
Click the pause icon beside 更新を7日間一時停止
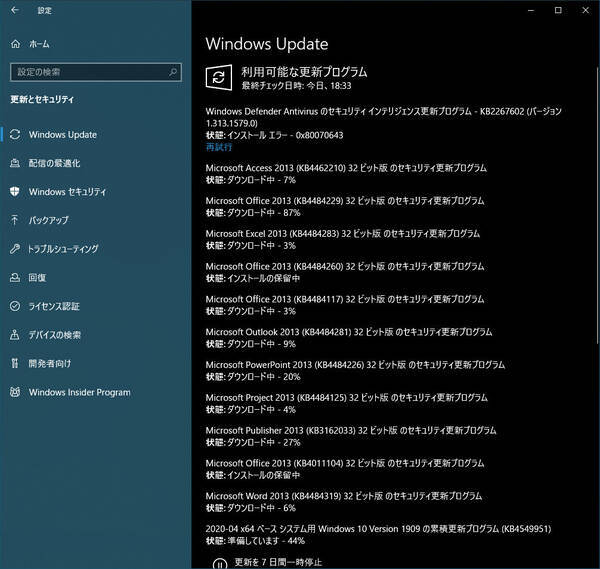pyautogui.click(x=219, y=564)
